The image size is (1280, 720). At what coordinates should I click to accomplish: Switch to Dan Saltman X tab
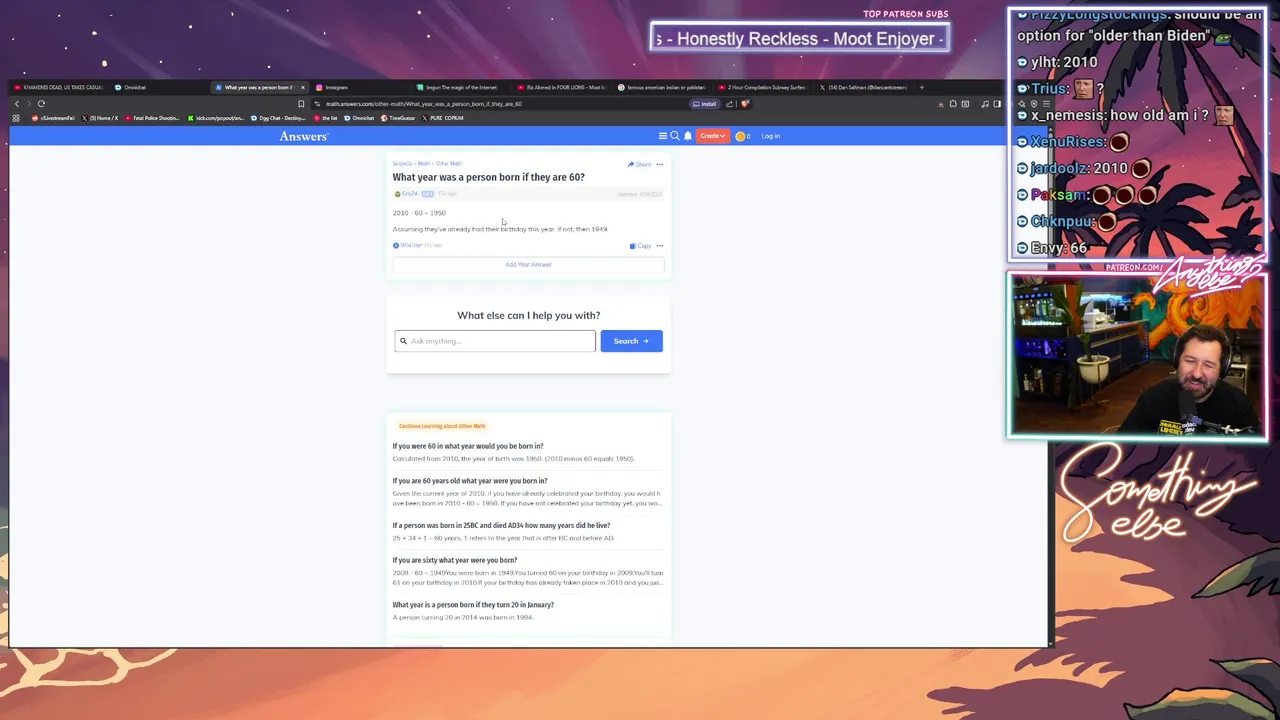(x=862, y=87)
